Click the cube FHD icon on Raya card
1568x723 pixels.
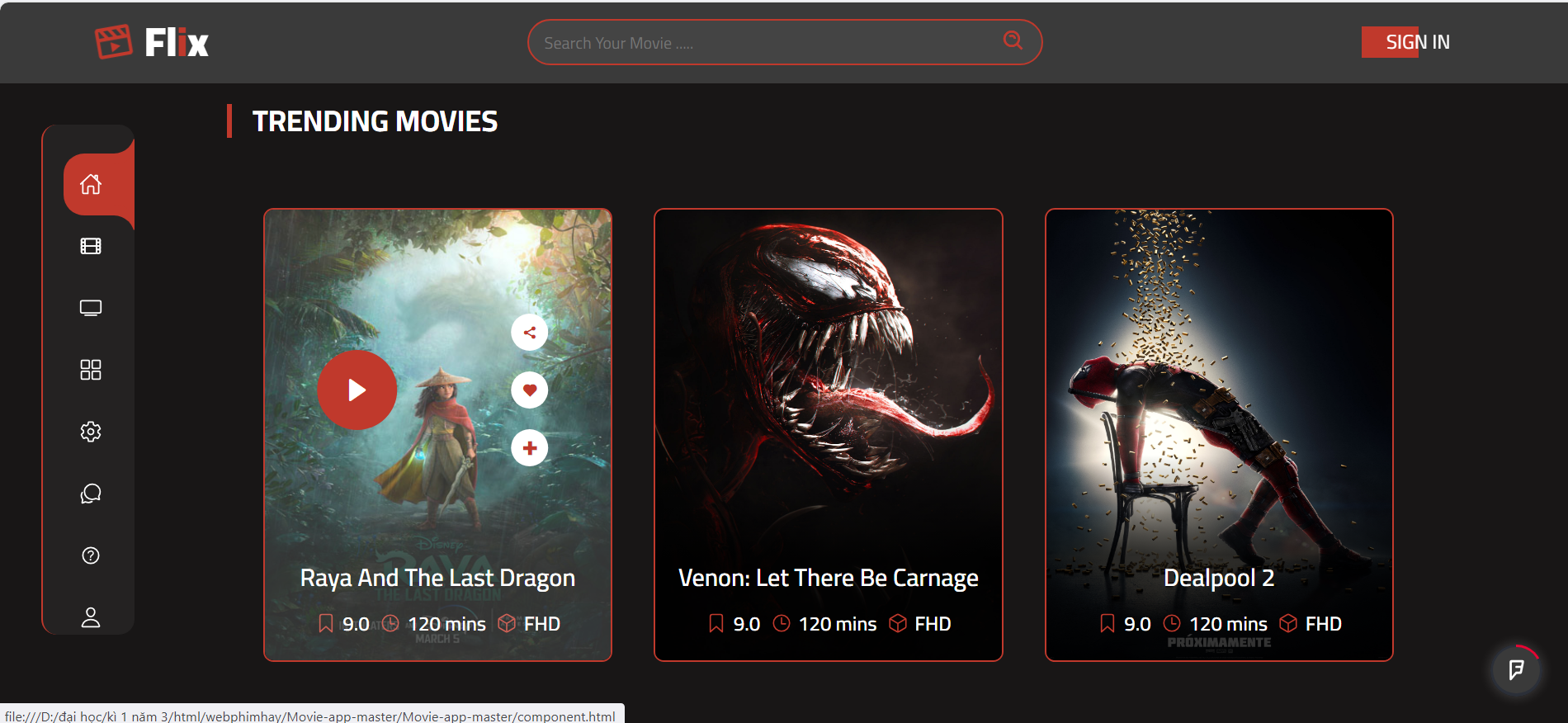[508, 623]
